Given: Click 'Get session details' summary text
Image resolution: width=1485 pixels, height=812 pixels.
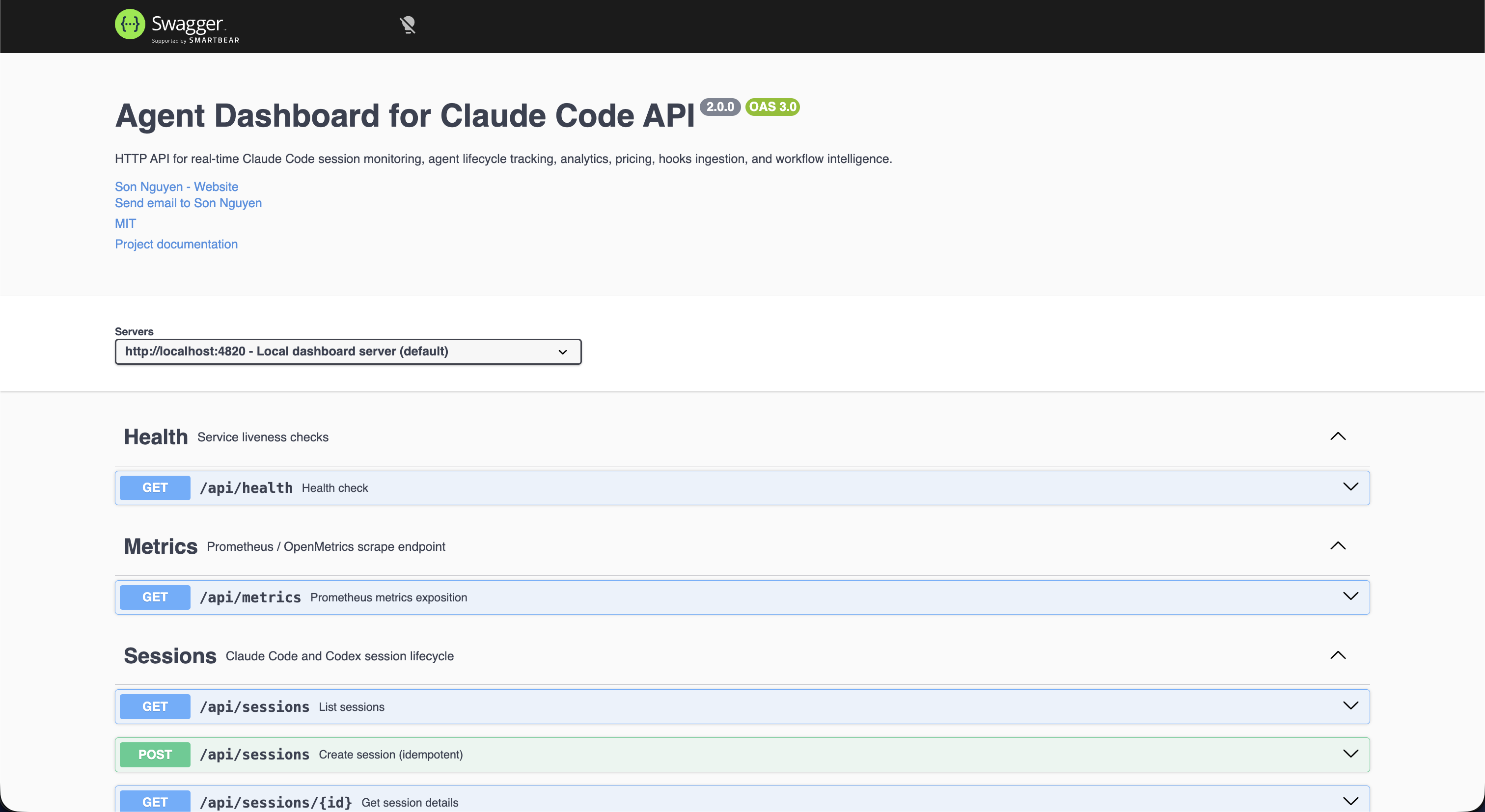Looking at the screenshot, I should click(x=410, y=803).
